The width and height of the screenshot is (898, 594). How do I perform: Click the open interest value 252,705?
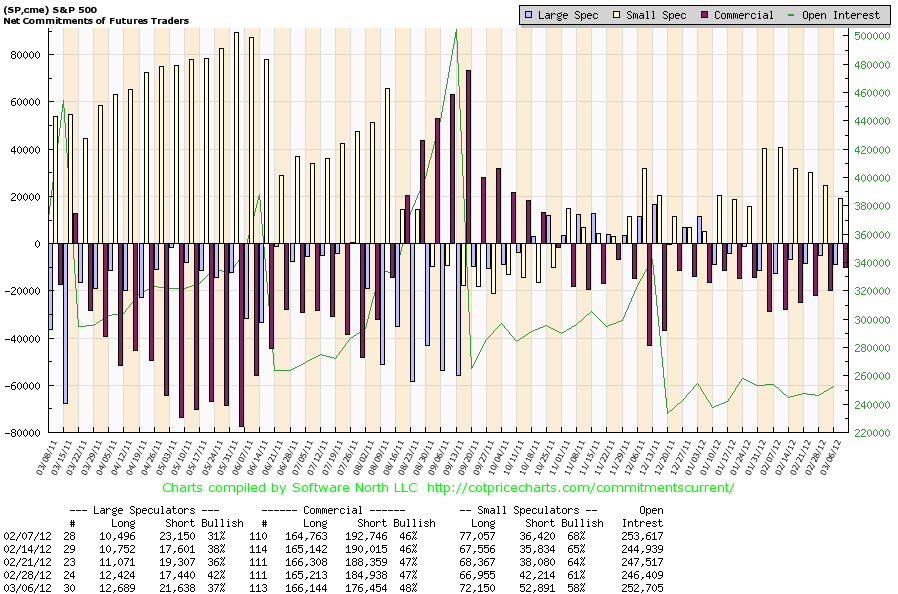click(x=642, y=588)
